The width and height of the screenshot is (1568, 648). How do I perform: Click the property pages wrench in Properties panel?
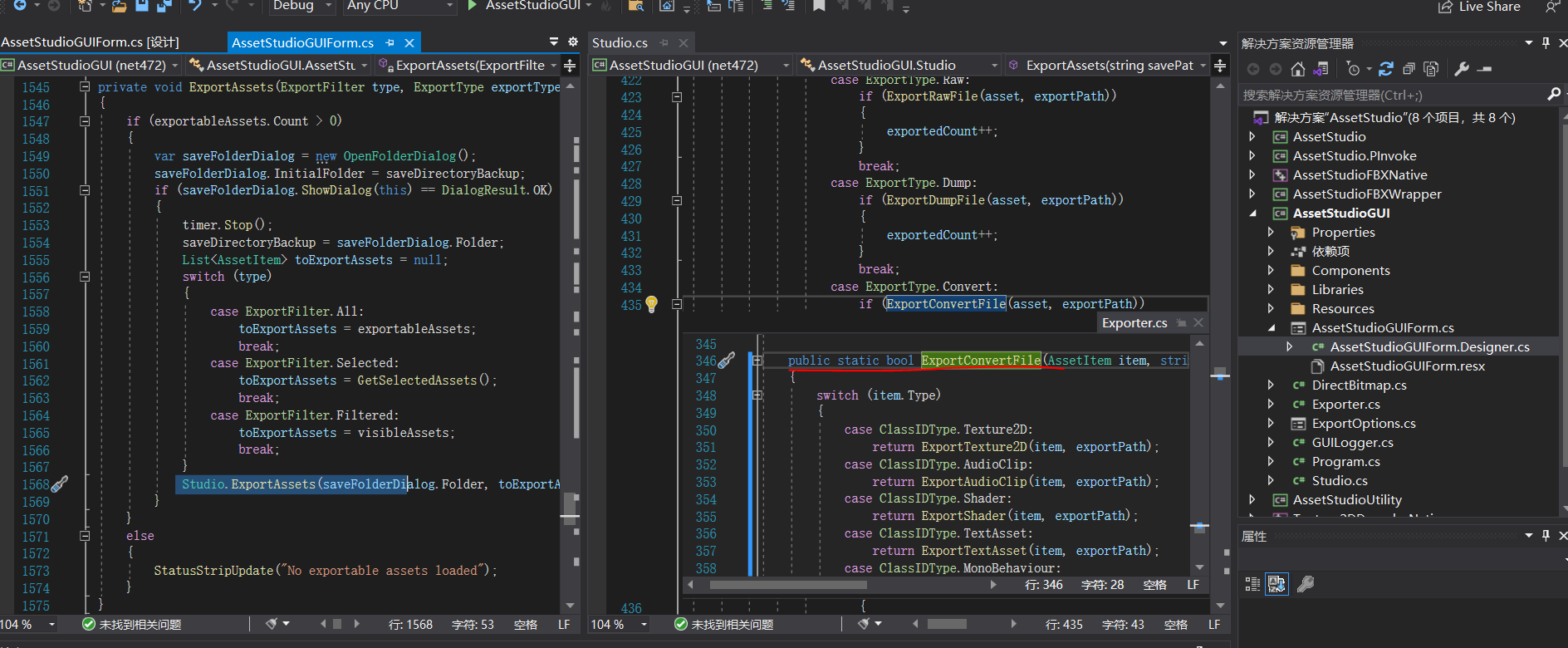click(1306, 584)
